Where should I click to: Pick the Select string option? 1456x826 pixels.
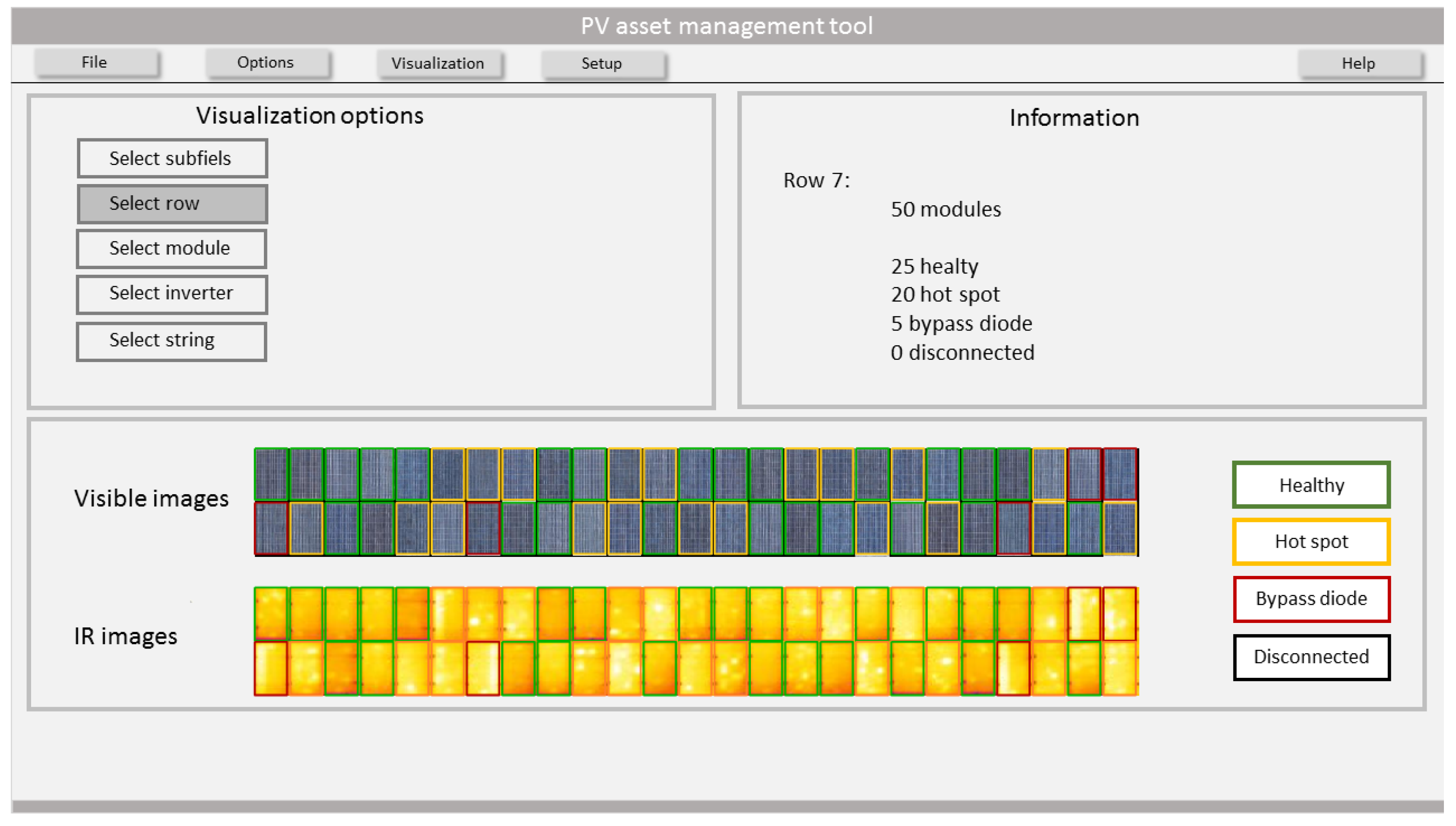click(172, 341)
